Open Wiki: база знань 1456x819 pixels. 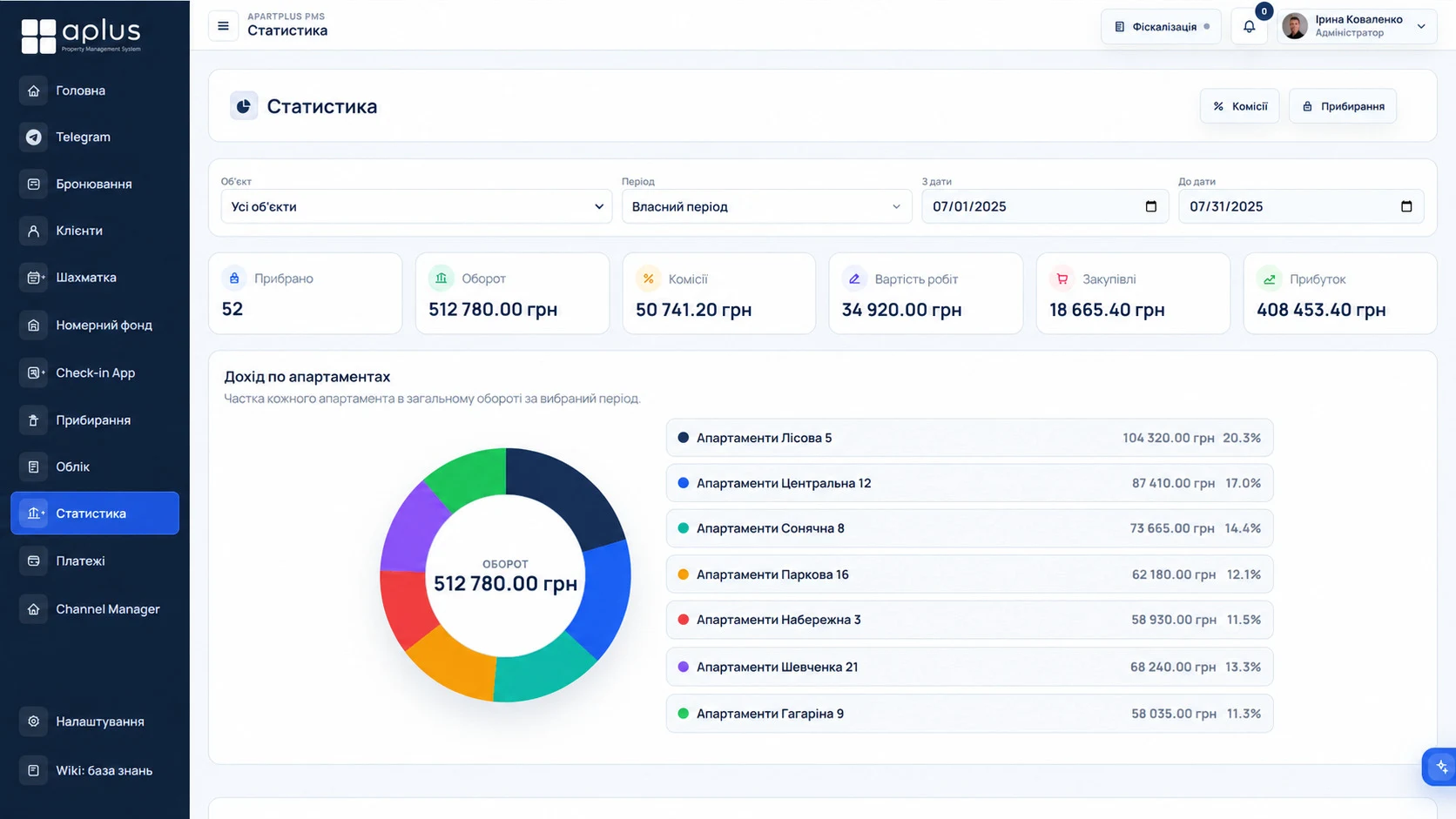pyautogui.click(x=95, y=770)
